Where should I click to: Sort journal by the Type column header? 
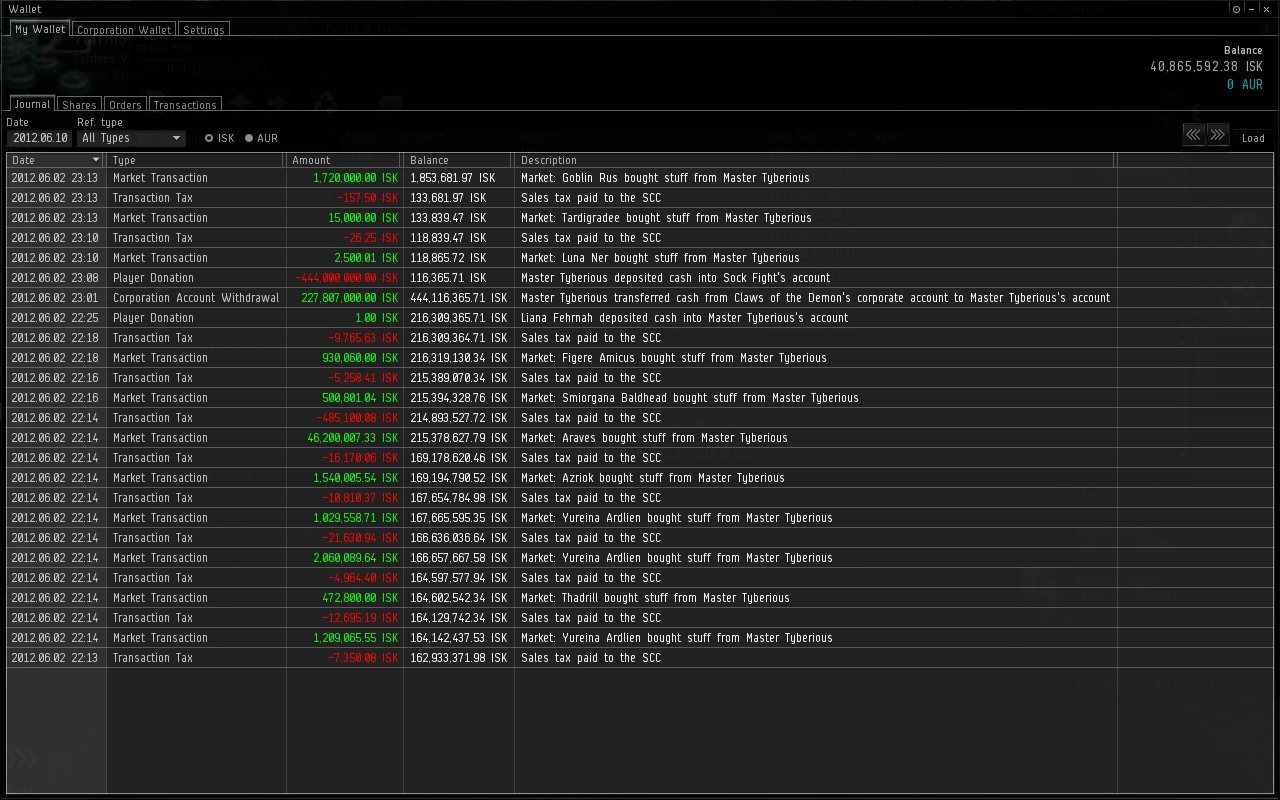(196, 160)
